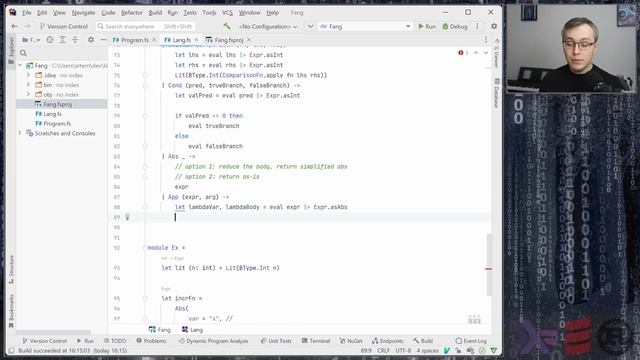
Task: Click the Search everywhere field
Action: pyautogui.click(x=145, y=27)
